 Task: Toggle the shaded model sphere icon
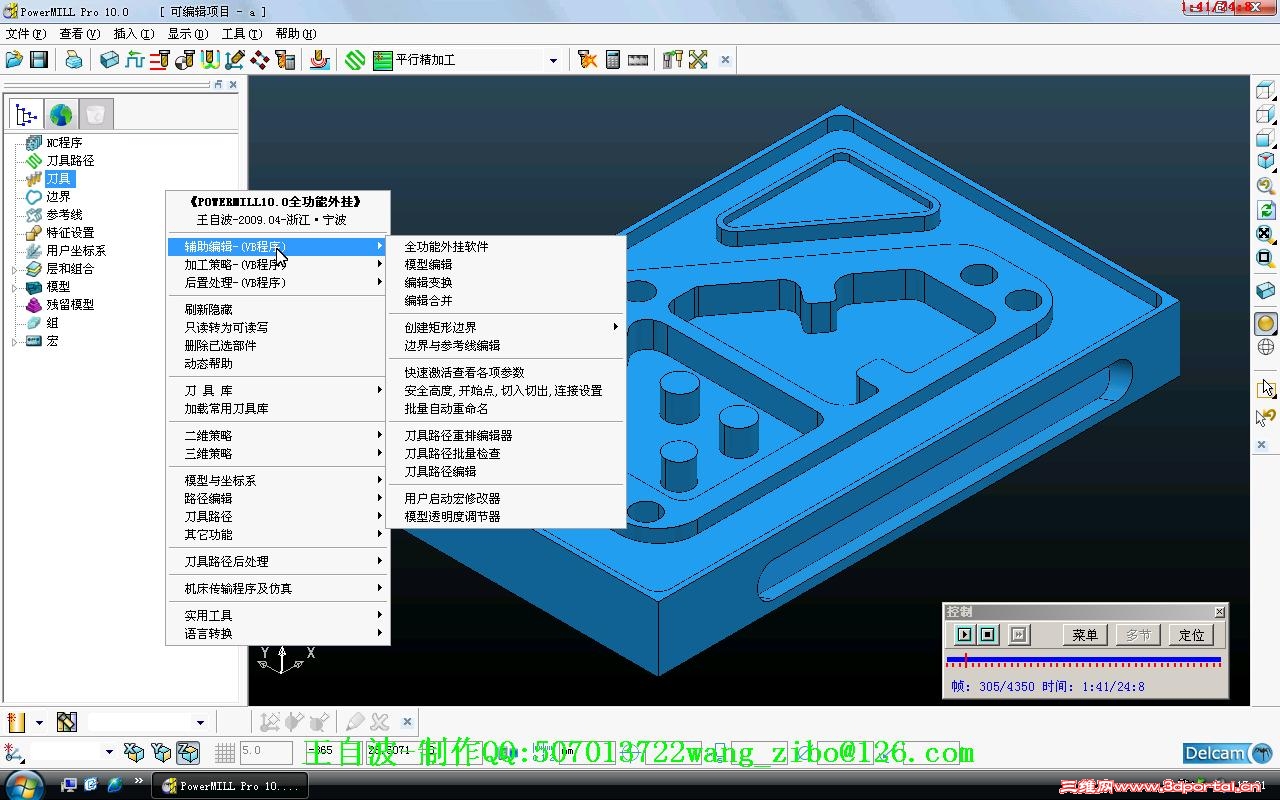pyautogui.click(x=1266, y=323)
